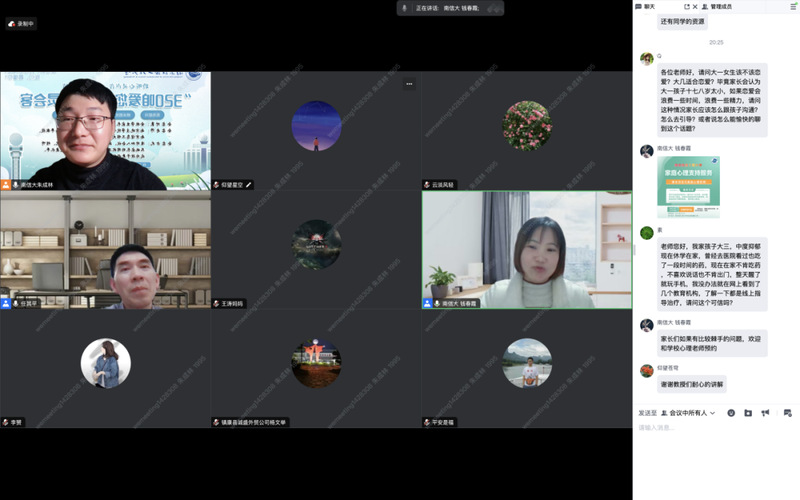Click the send file folder icon

click(x=748, y=412)
